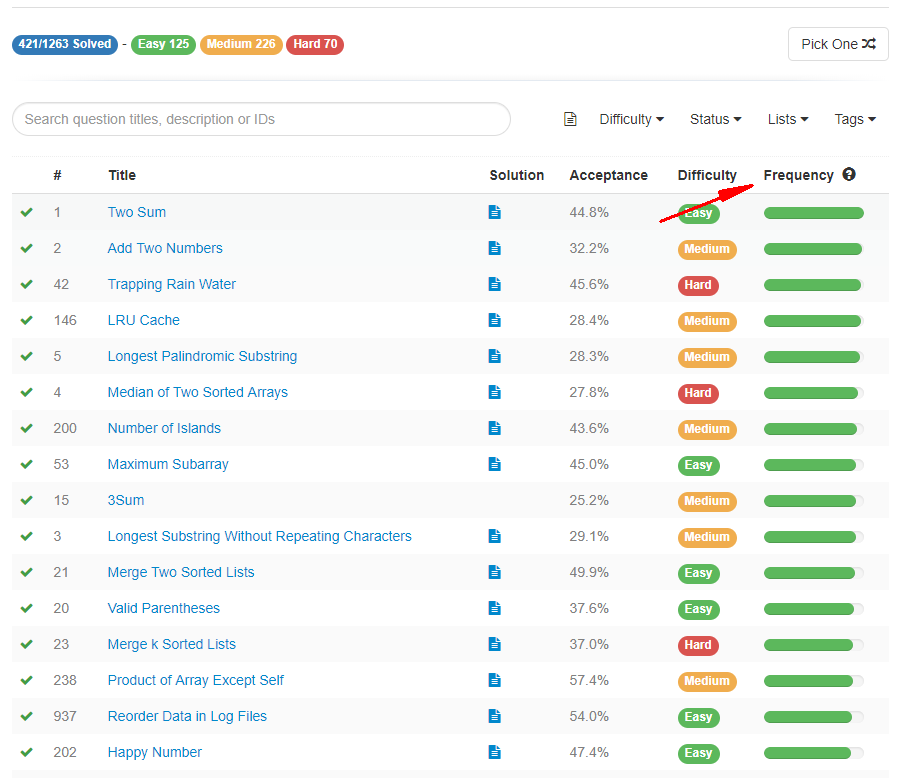Open solution icon for Valid Parentheses
Viewport: 901px width, 778px height.
[x=495, y=608]
